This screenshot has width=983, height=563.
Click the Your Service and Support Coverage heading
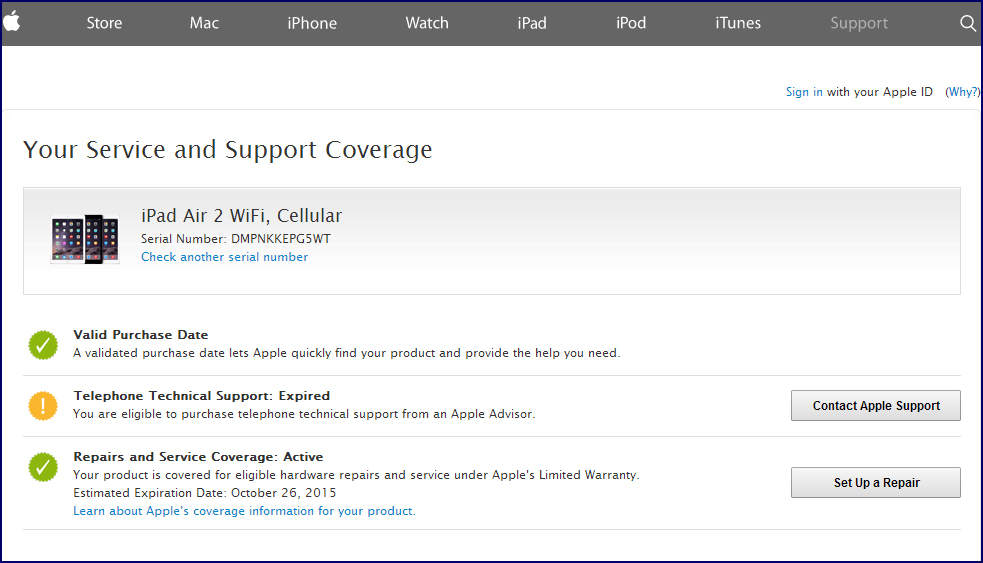228,150
